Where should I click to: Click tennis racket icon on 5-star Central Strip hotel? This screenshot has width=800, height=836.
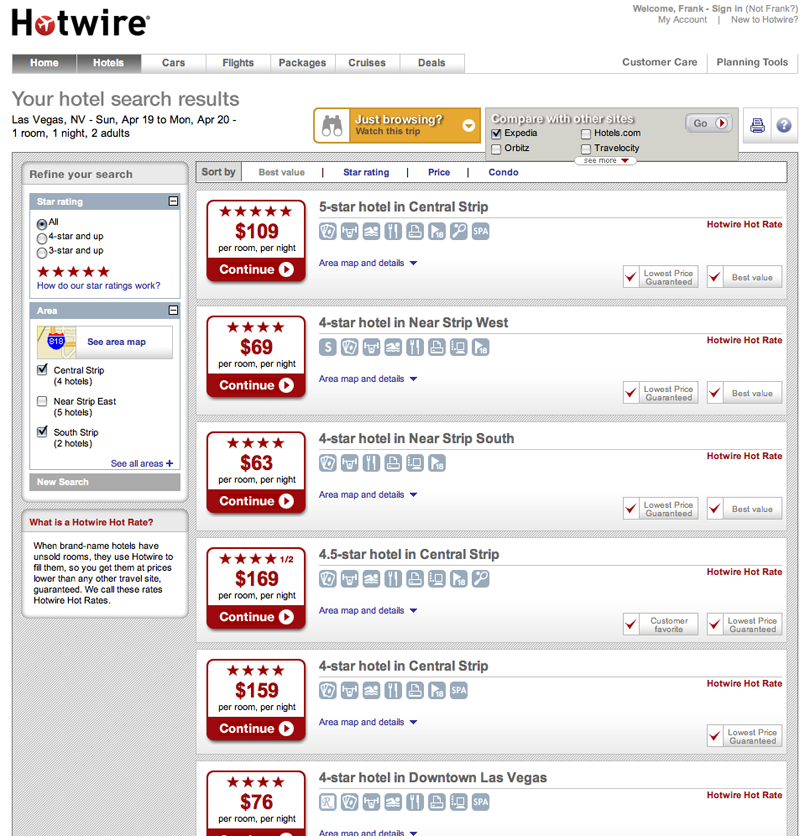pyautogui.click(x=459, y=231)
